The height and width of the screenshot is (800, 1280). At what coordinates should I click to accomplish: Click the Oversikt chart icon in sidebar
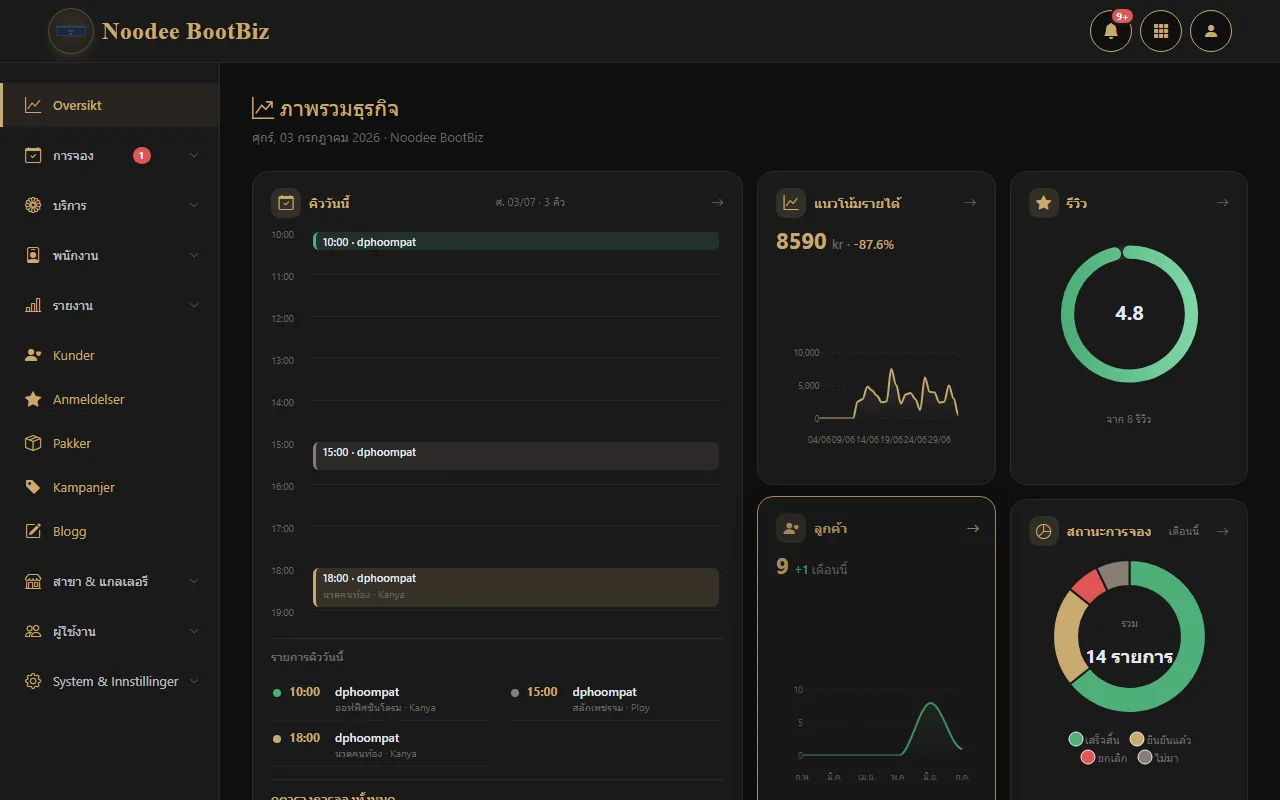[x=33, y=105]
